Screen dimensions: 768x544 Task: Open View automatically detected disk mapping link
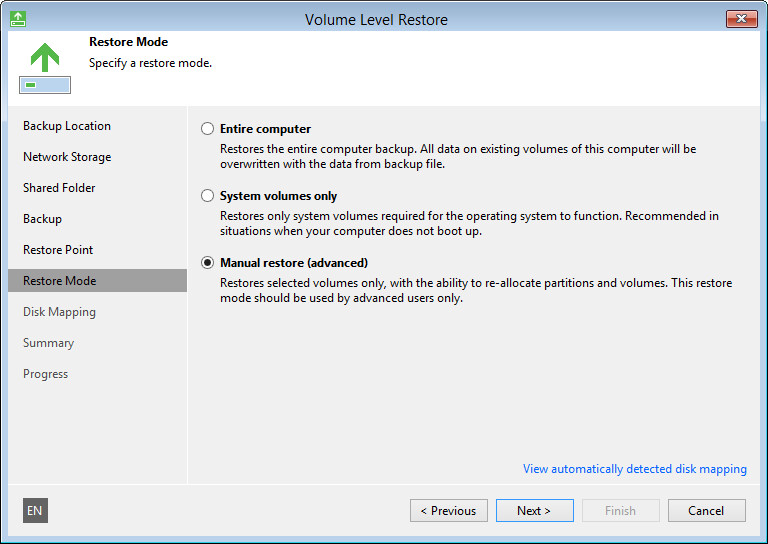coord(635,469)
